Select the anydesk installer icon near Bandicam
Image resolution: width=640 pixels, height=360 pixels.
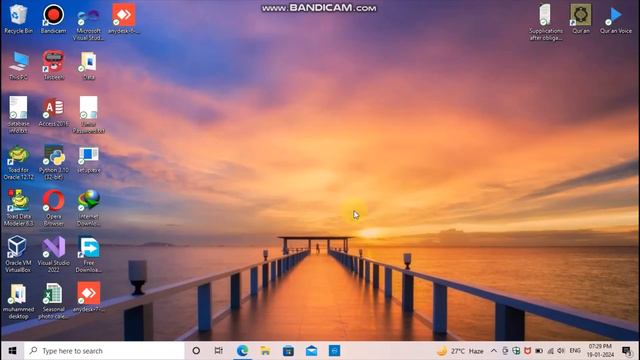(124, 19)
